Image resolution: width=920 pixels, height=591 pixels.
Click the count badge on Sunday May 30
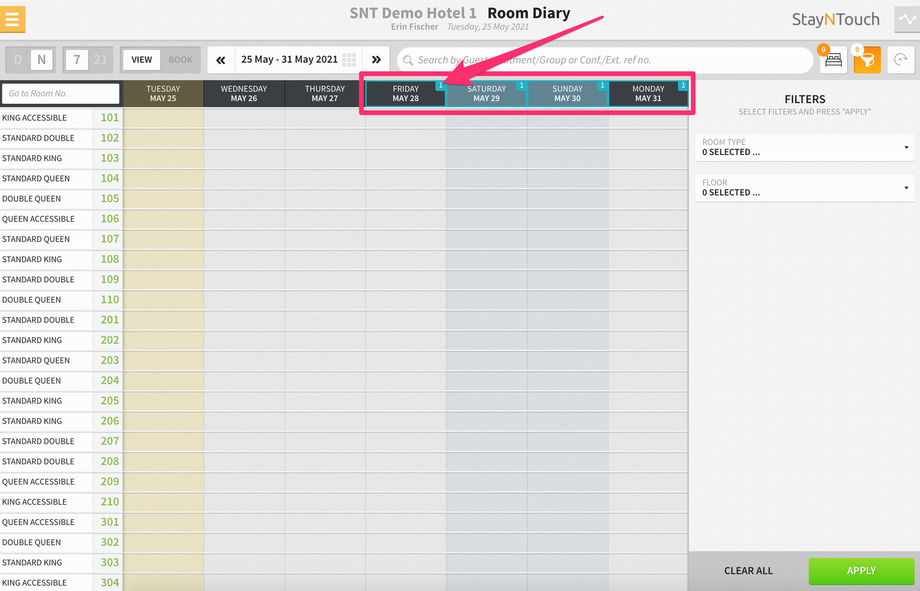click(602, 86)
